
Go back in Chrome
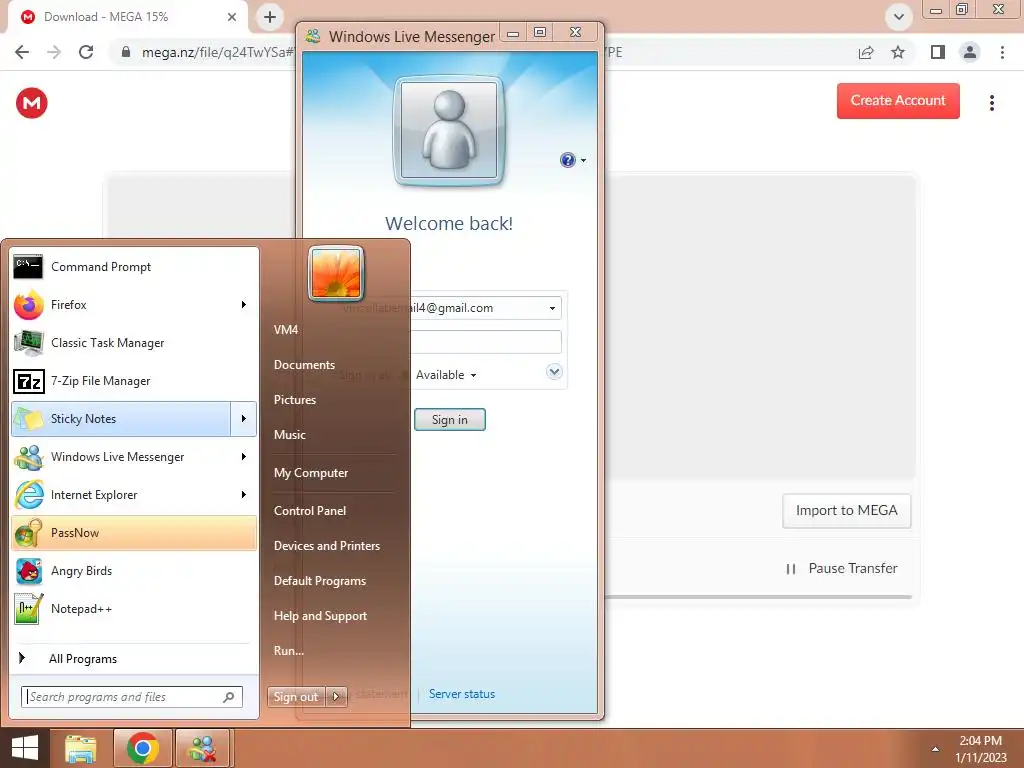[22, 52]
